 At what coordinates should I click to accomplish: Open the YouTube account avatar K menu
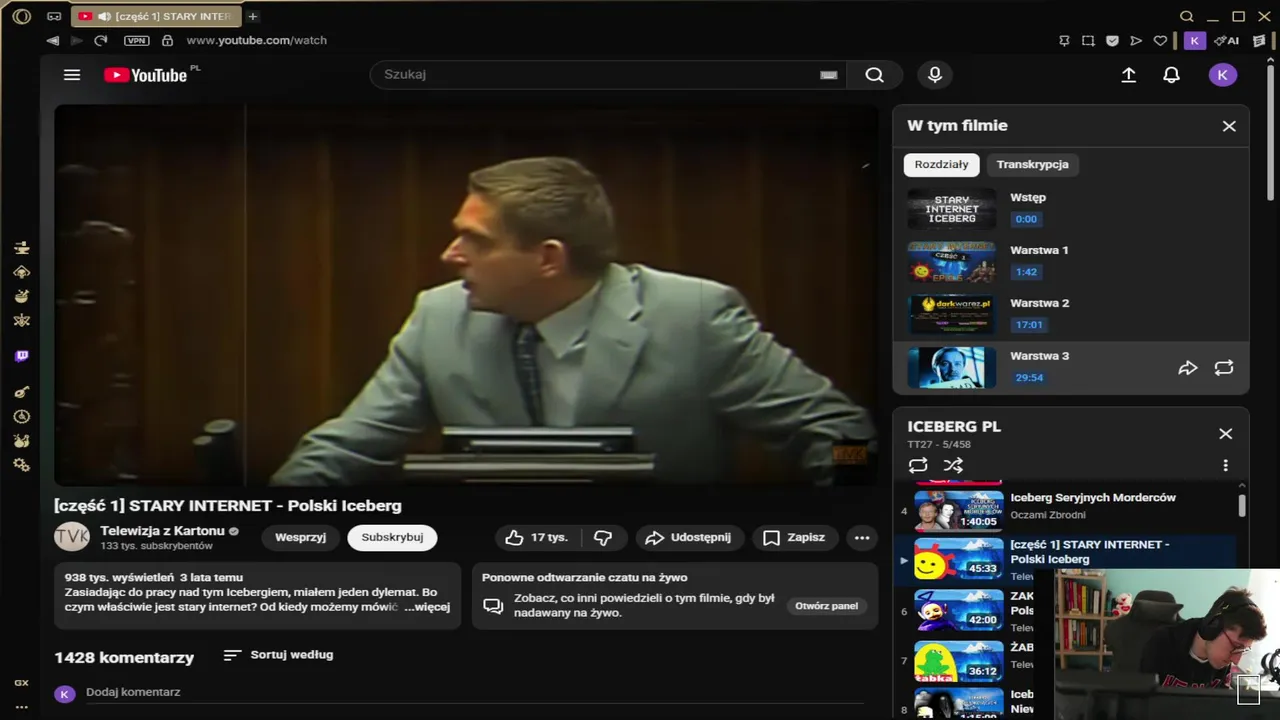[1222, 75]
